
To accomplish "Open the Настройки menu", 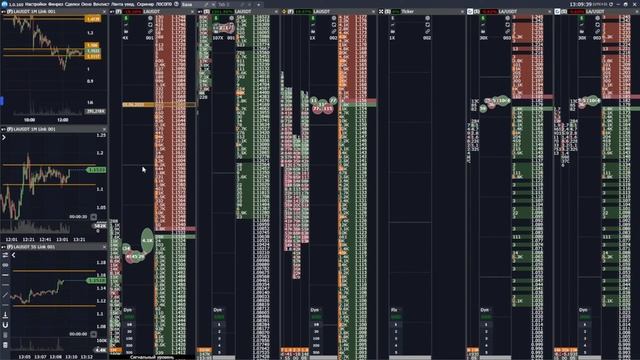I will coord(36,4).
